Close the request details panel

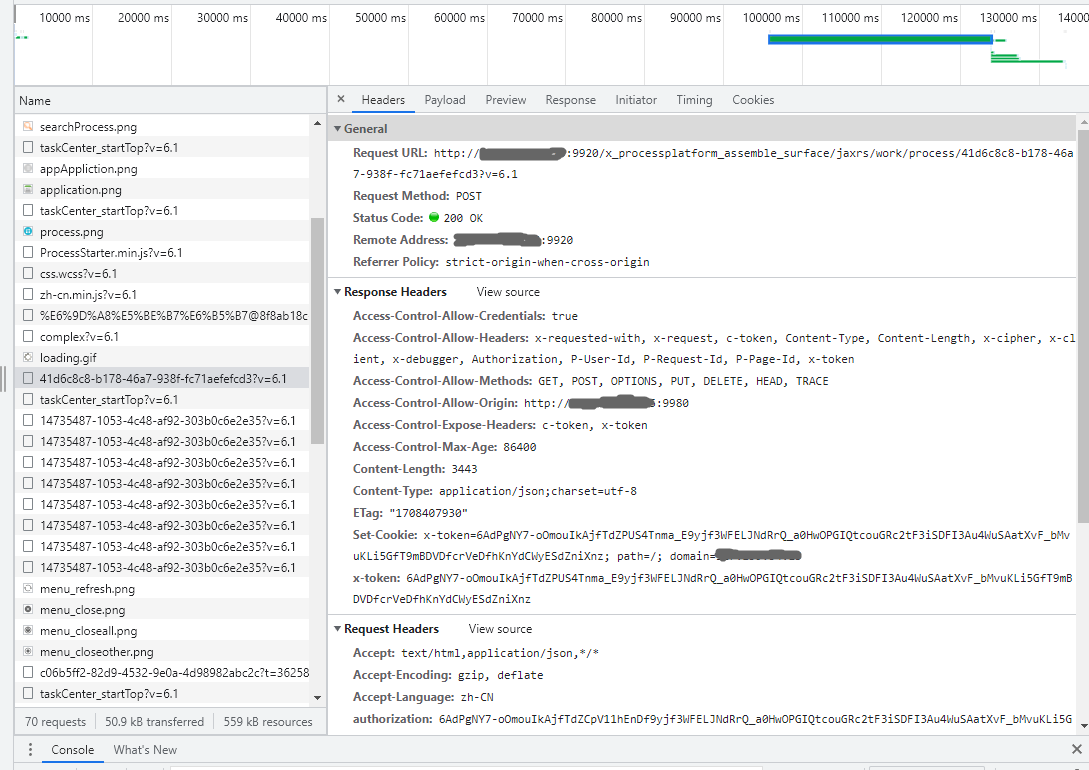tap(341, 100)
